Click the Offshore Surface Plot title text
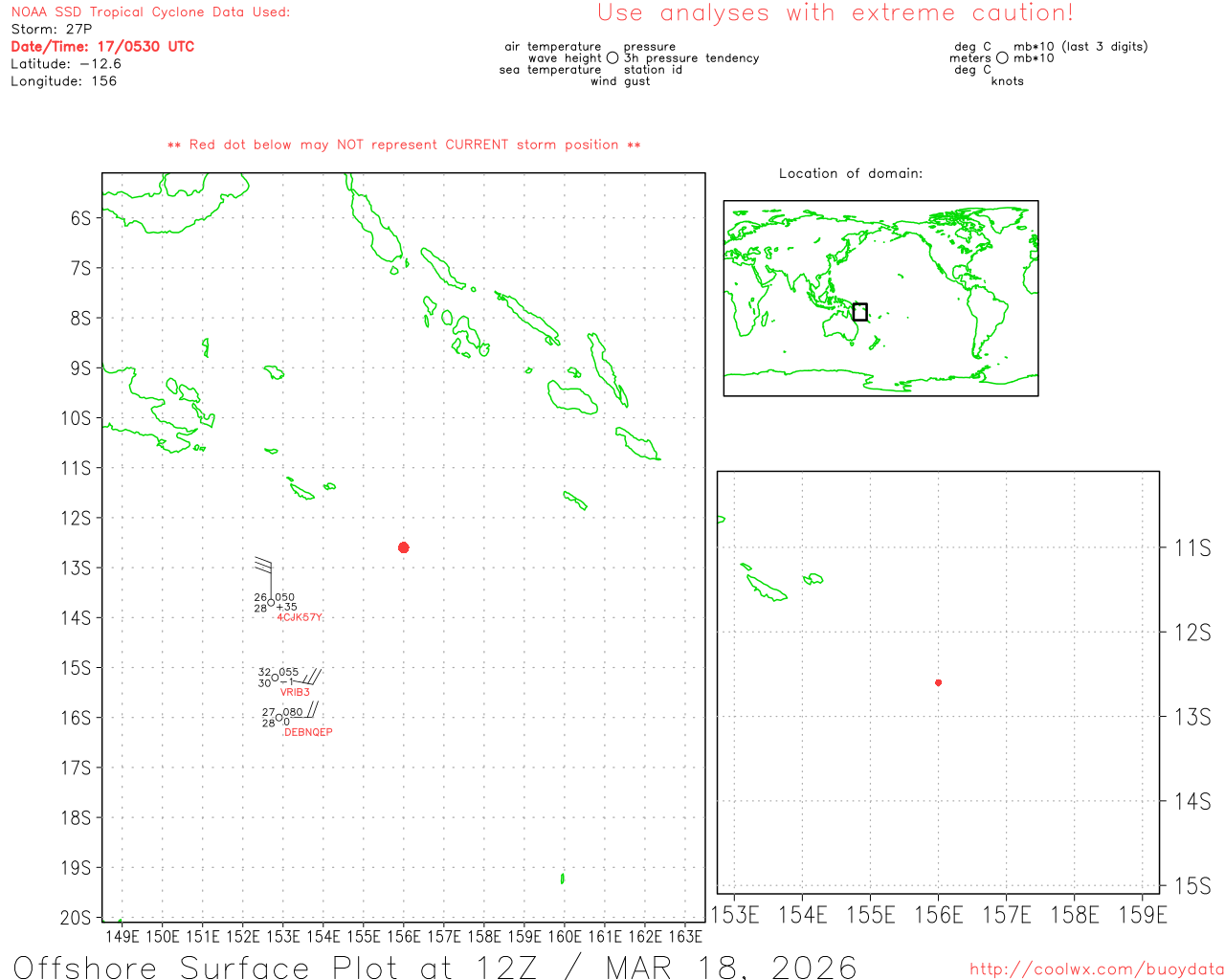Image resolution: width=1225 pixels, height=980 pixels. (434, 966)
